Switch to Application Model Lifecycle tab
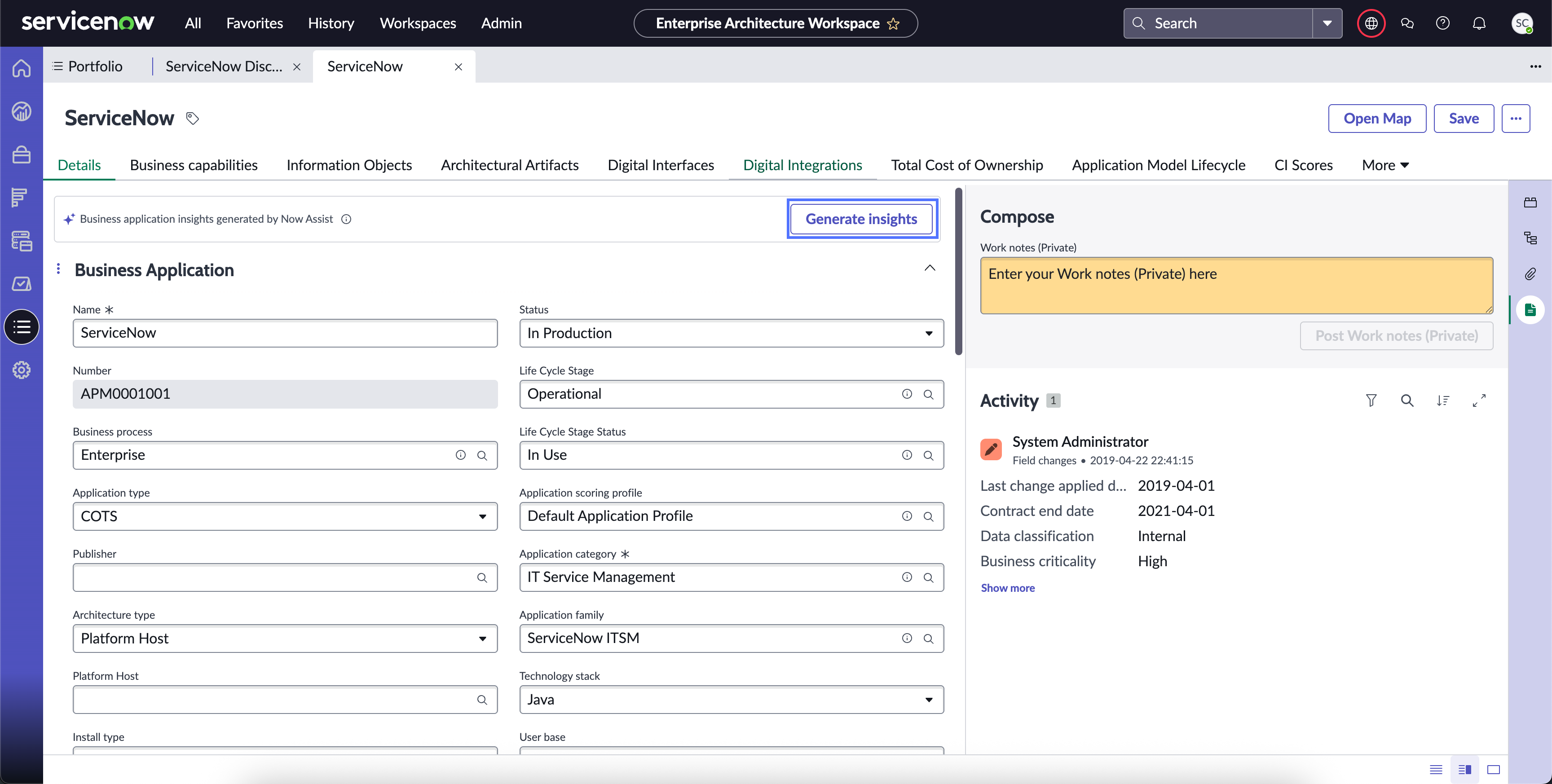The height and width of the screenshot is (784, 1552). pos(1159,165)
